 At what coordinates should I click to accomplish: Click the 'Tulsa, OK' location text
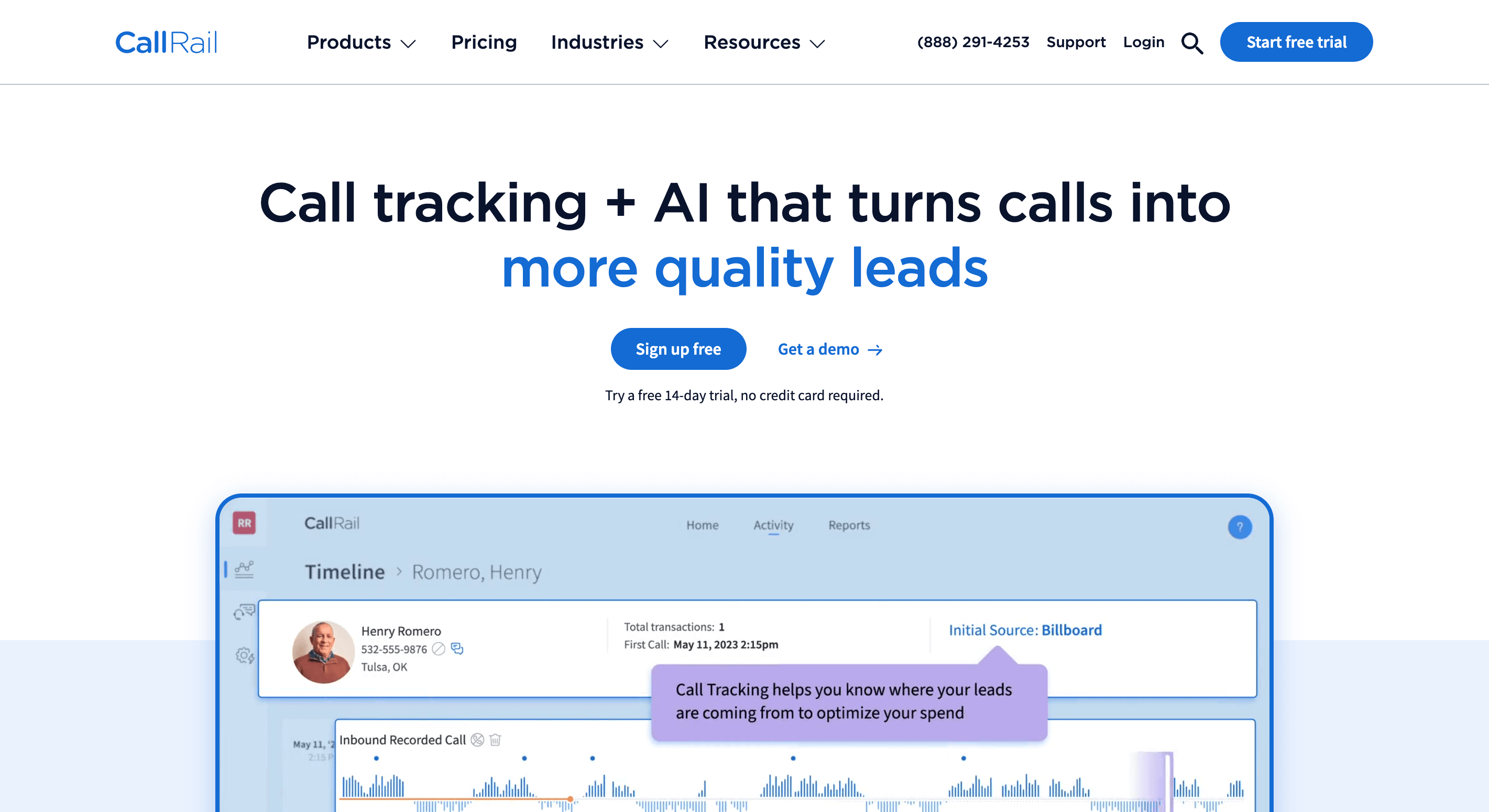[384, 667]
